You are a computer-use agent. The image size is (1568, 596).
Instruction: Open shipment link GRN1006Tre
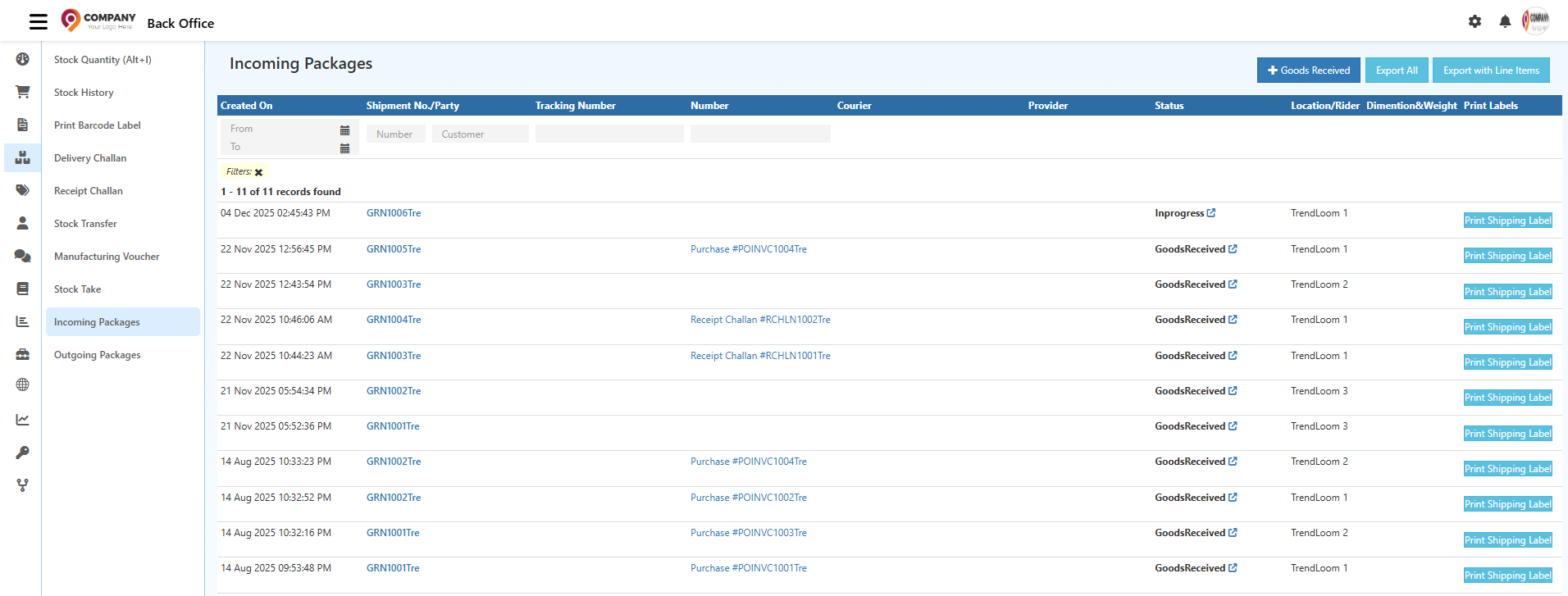point(394,213)
